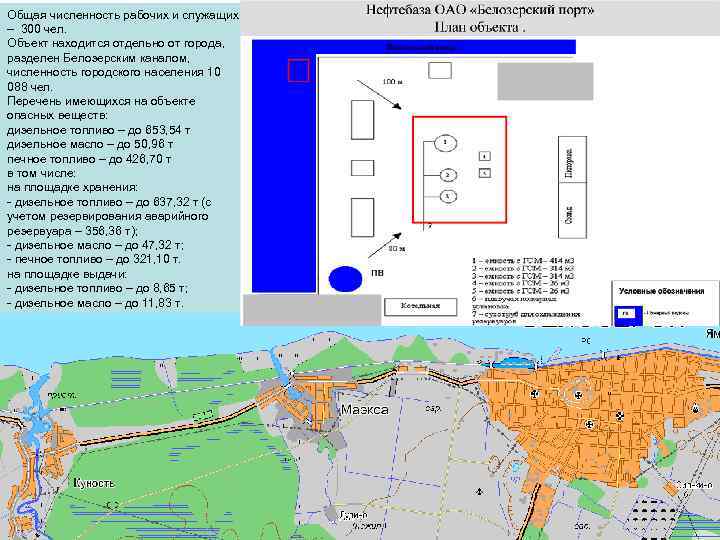This screenshot has width=720, height=540.
Task: Click 'печное топливо – до 426,70 т'
Action: coord(89,159)
